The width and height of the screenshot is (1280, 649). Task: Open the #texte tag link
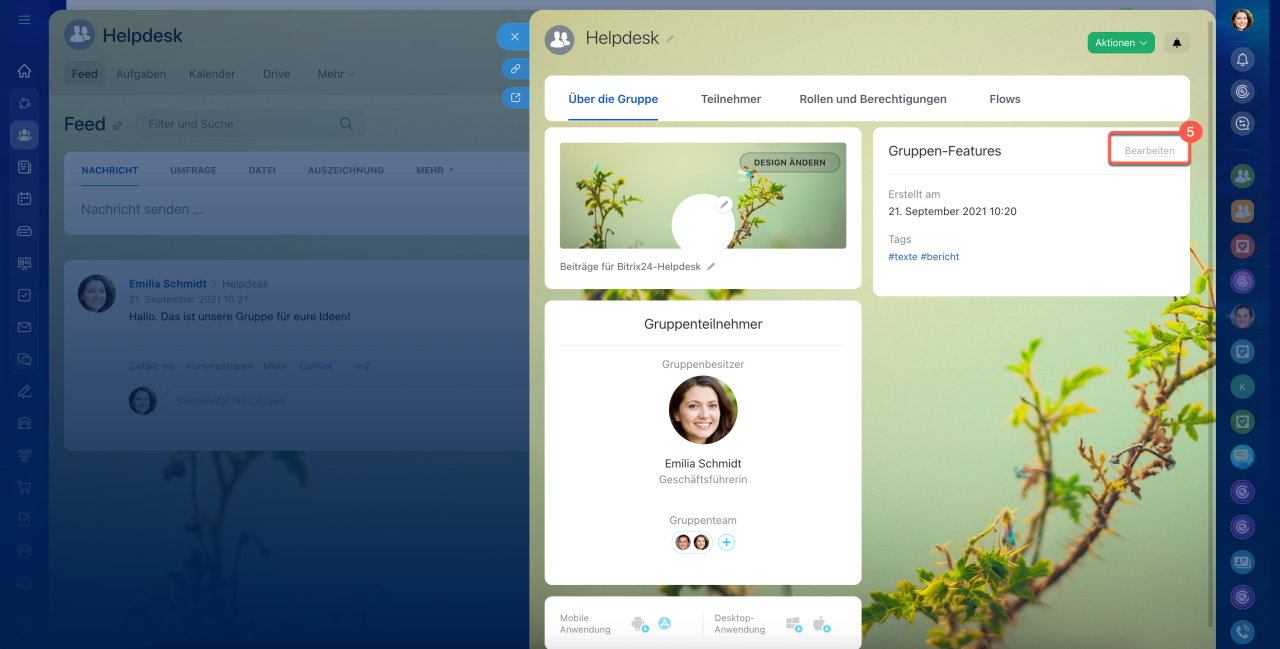(902, 257)
